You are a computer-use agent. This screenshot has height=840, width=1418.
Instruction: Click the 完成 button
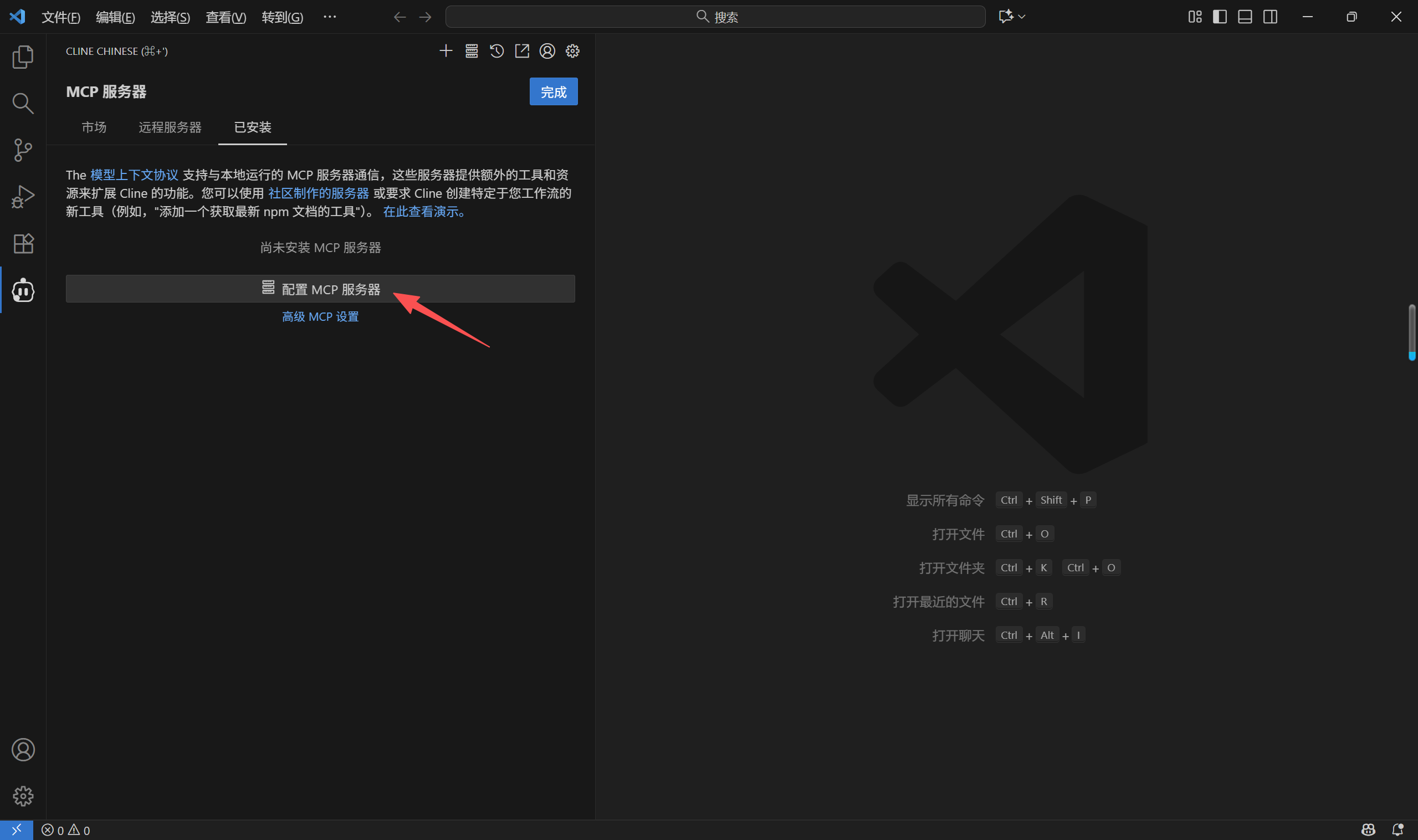coord(553,91)
